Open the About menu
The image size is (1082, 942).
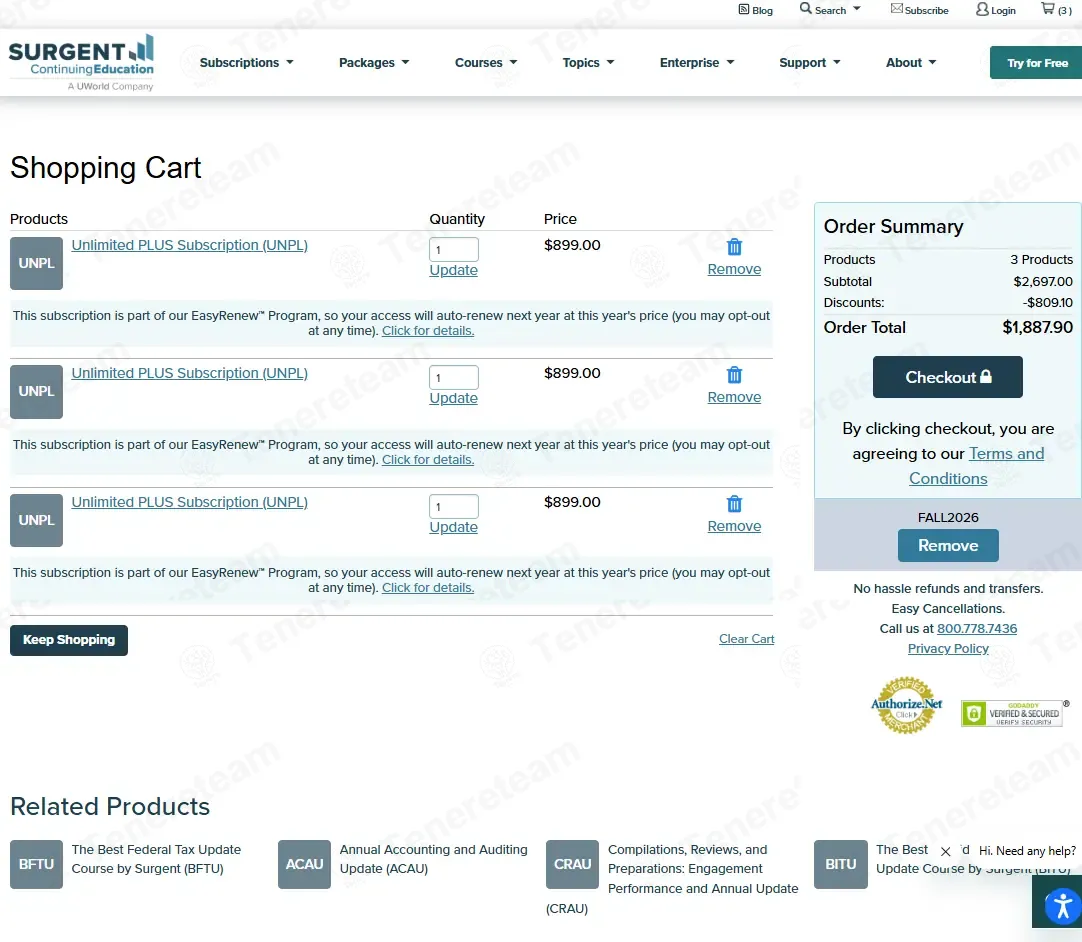(911, 63)
